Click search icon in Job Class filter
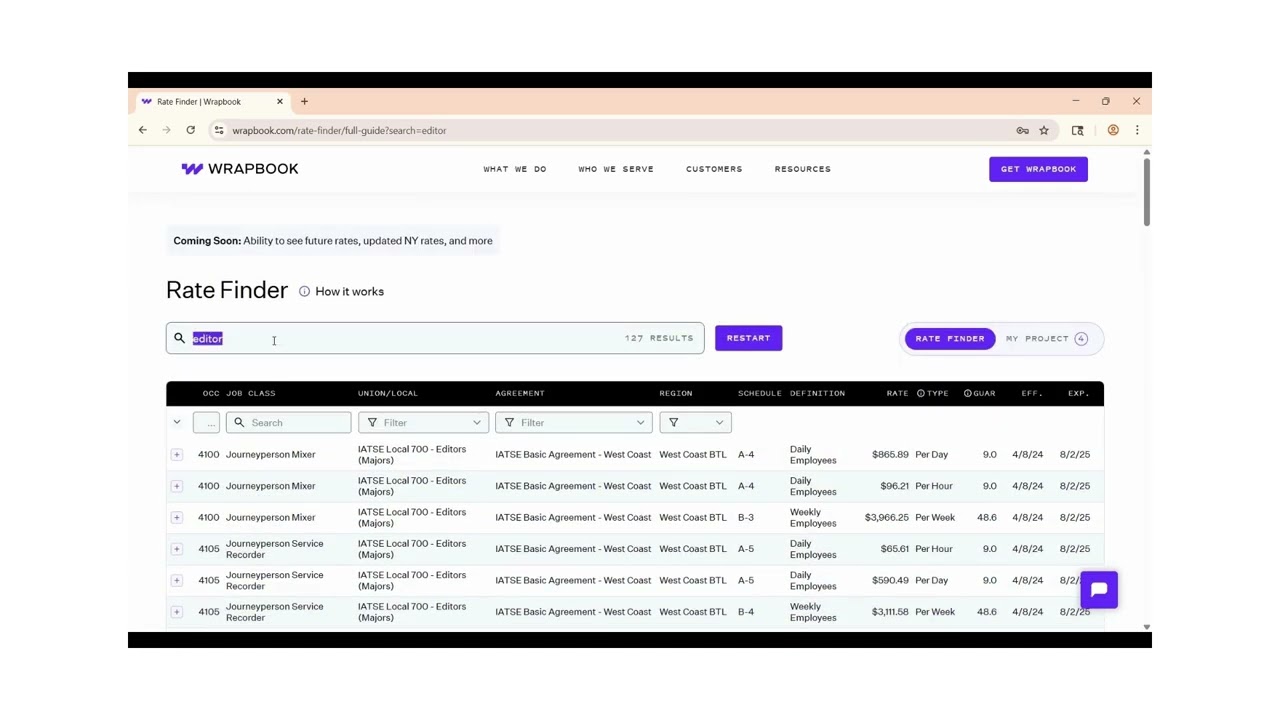 pyautogui.click(x=239, y=423)
